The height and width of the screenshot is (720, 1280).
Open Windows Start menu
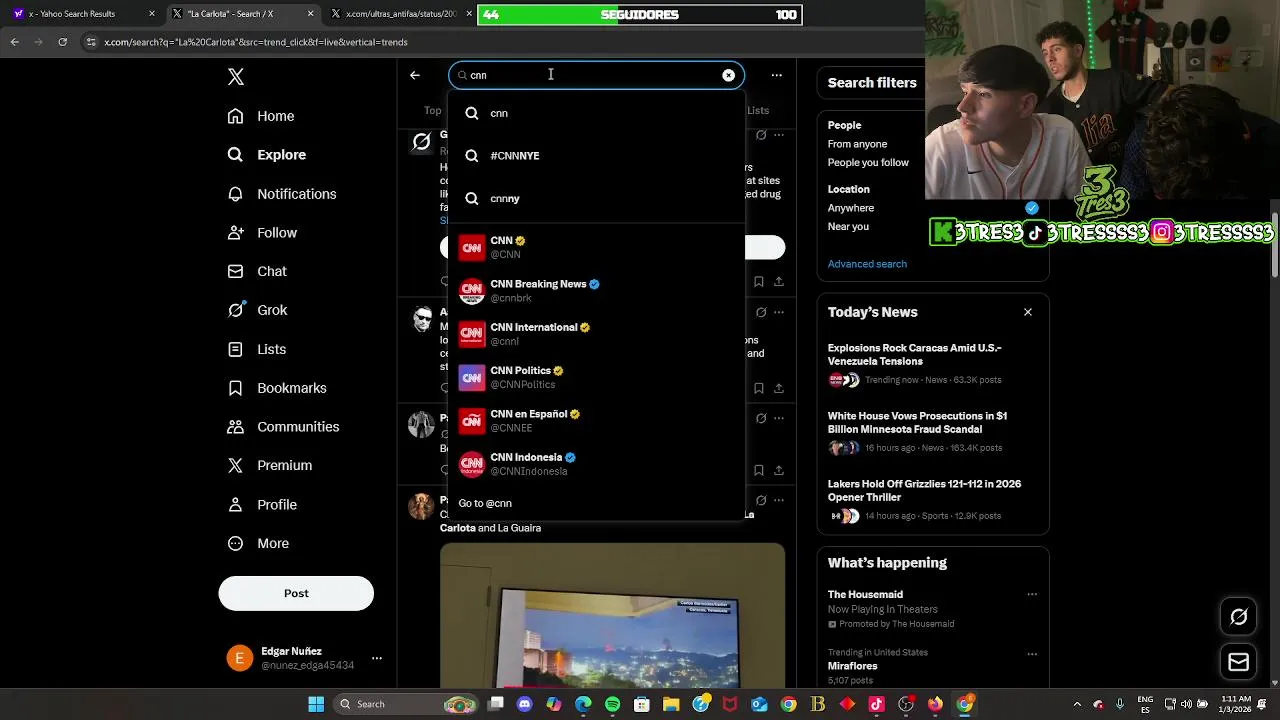click(x=316, y=704)
